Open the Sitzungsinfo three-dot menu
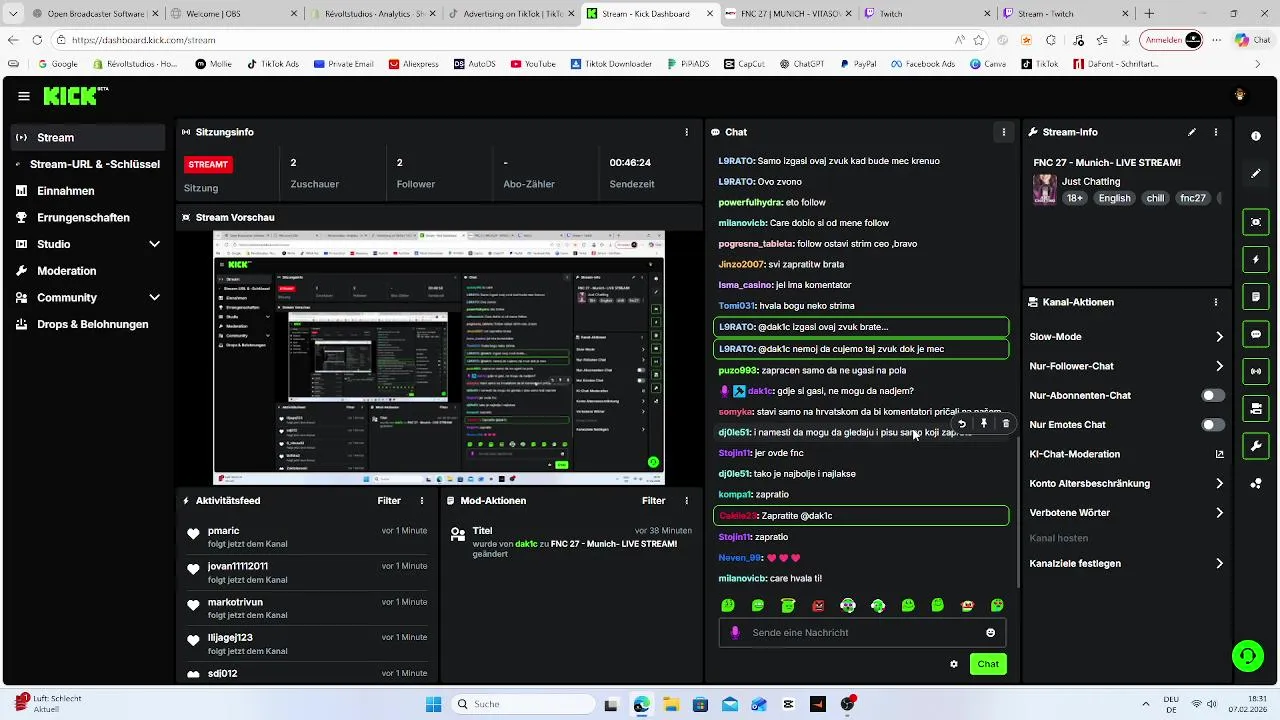The width and height of the screenshot is (1280, 720). pyautogui.click(x=686, y=132)
